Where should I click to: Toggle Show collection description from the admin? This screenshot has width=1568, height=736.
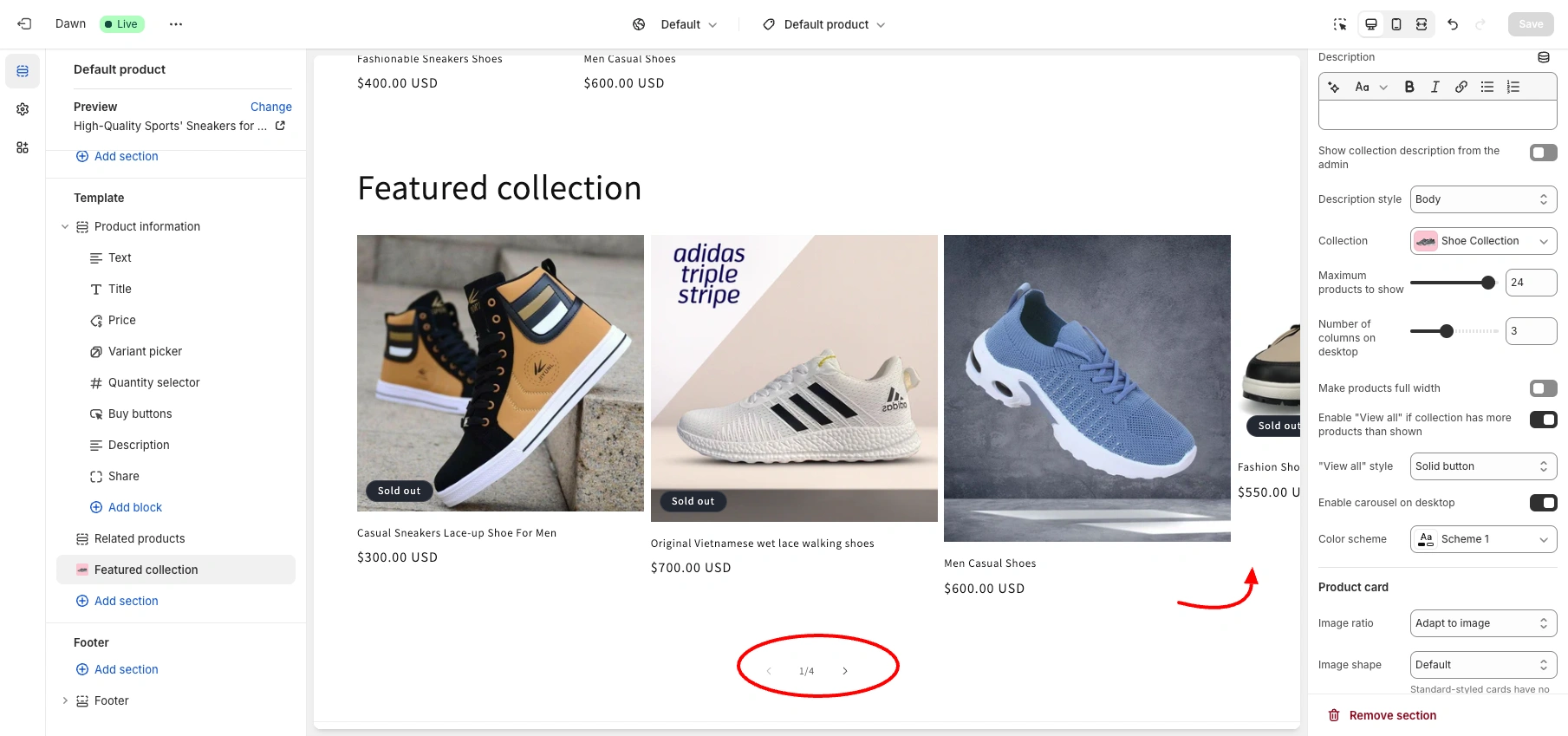1543,153
